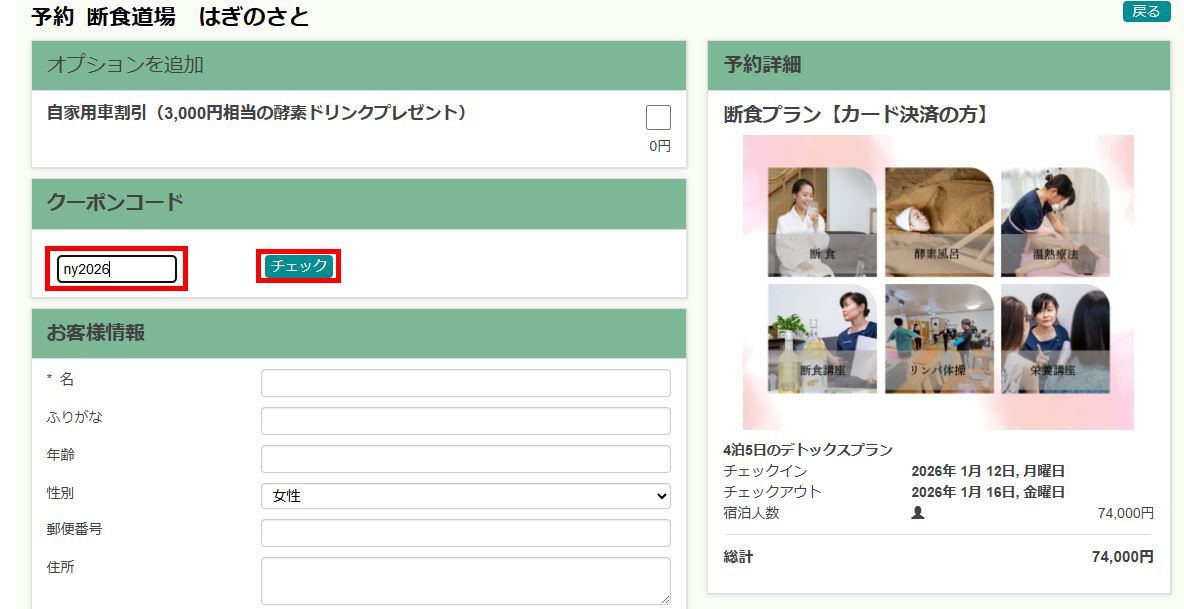Click the クーポンコード input field
This screenshot has height=609, width=1184.
point(117,269)
